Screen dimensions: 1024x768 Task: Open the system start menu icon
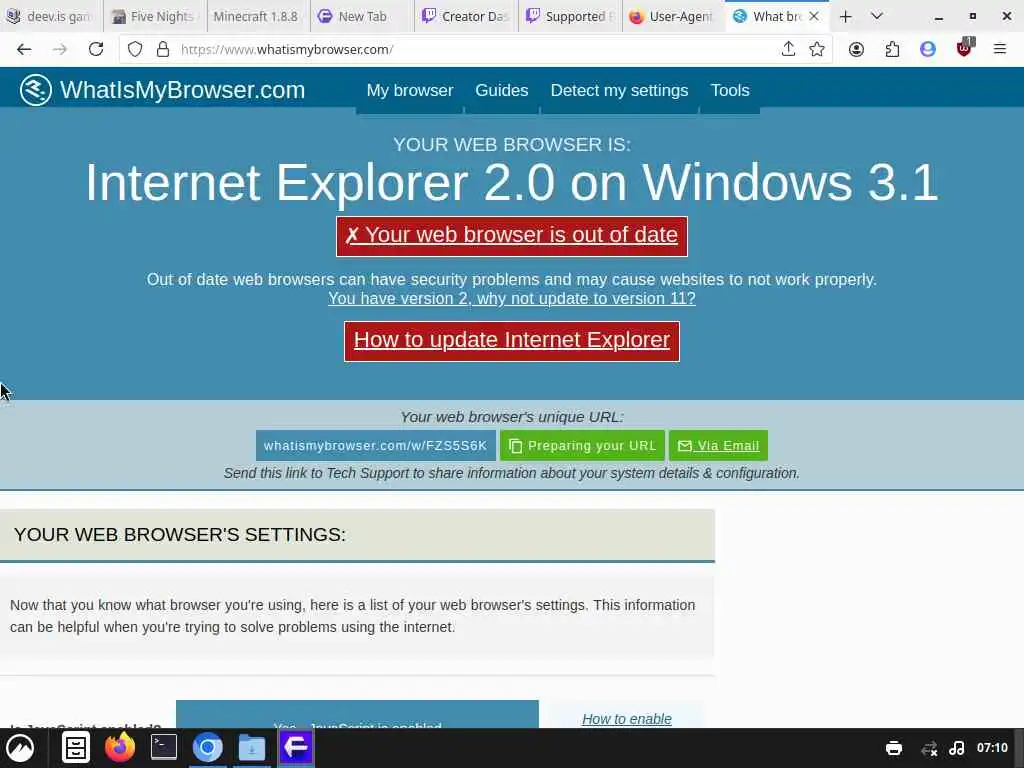(20, 748)
